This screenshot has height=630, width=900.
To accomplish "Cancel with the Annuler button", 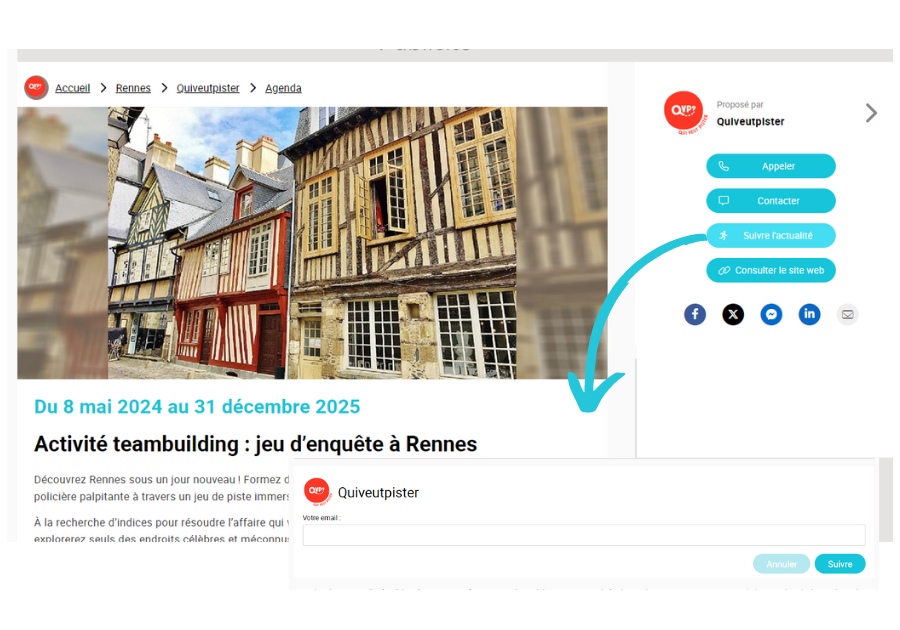I will pyautogui.click(x=781, y=564).
